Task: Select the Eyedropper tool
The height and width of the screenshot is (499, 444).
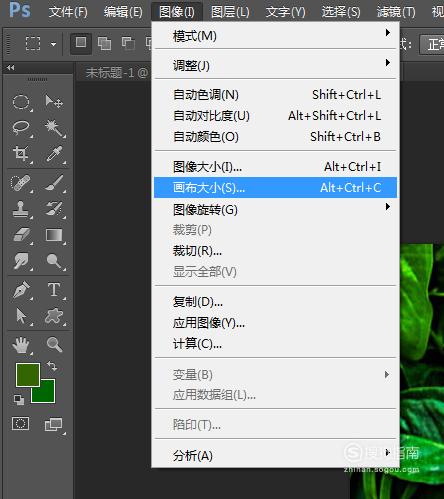Action: point(55,154)
